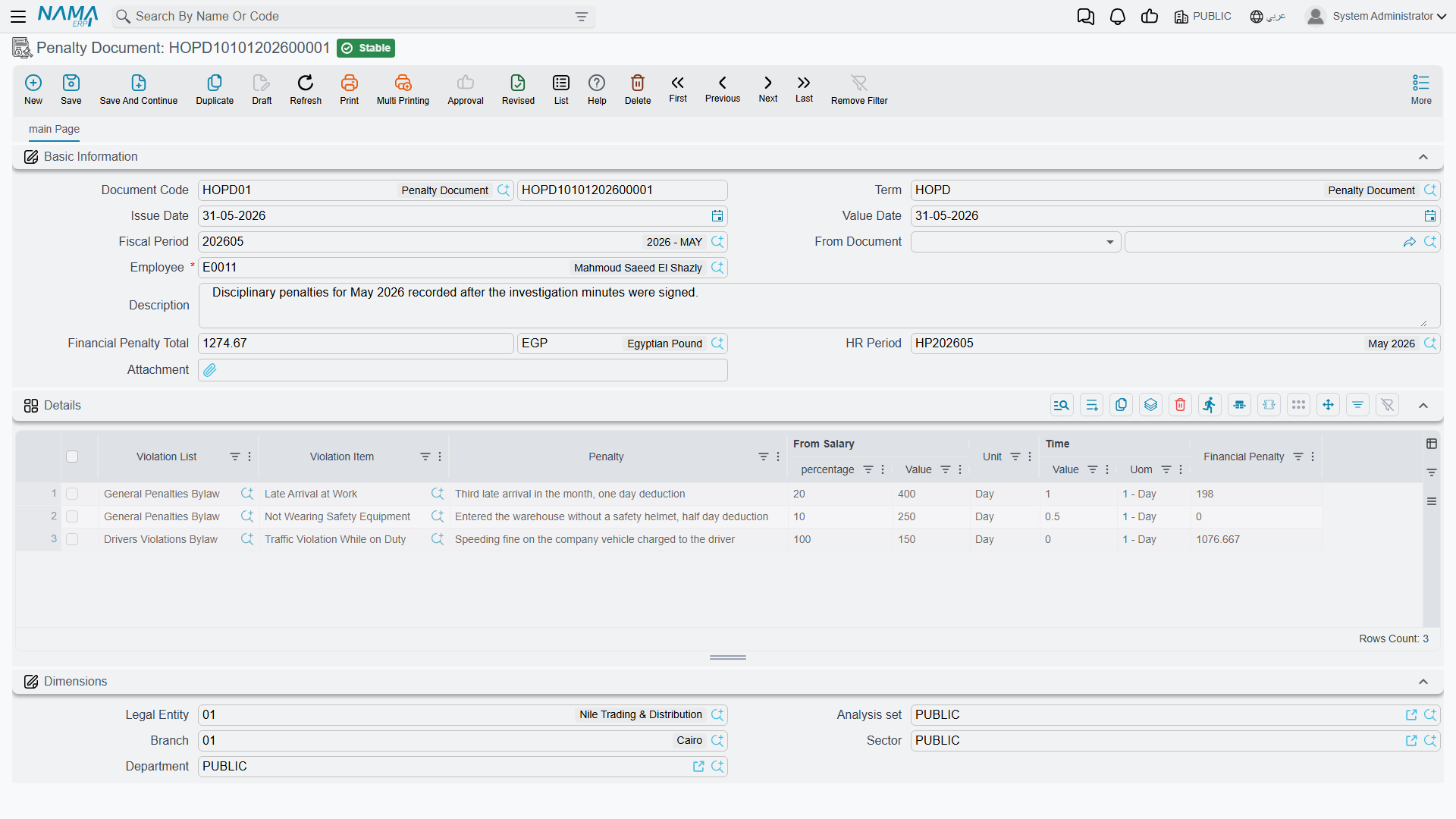
Task: Click Remove Filter icon
Action: point(859,89)
